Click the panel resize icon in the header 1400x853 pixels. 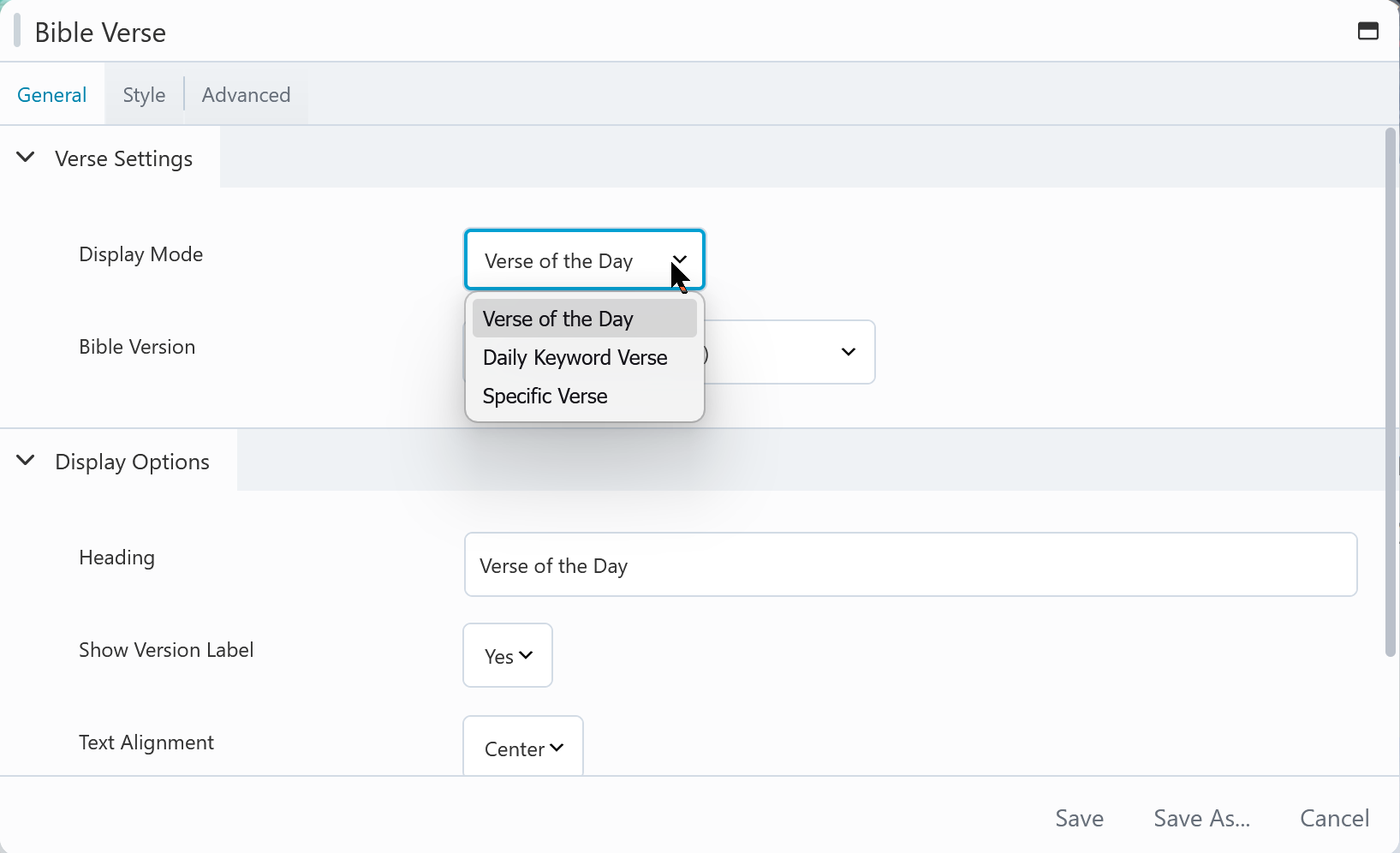(x=1367, y=32)
